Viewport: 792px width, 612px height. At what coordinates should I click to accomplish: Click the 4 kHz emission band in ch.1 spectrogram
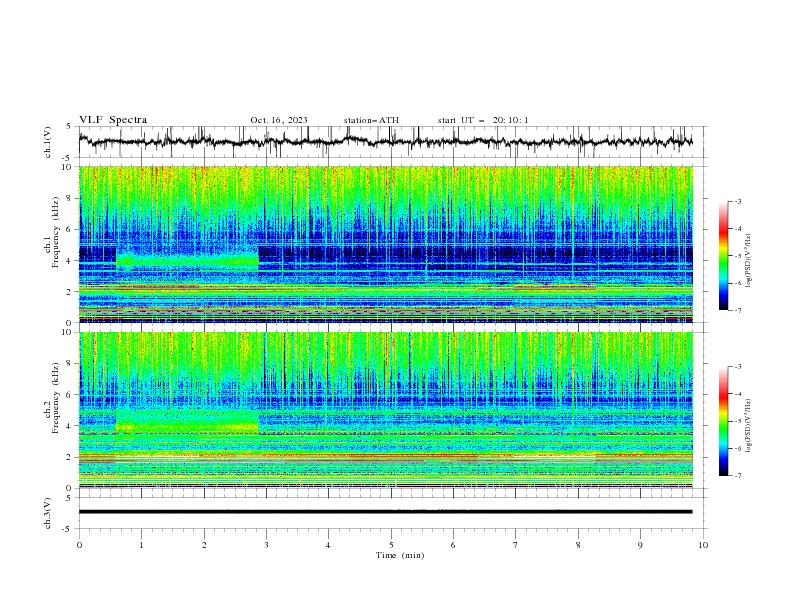point(187,261)
